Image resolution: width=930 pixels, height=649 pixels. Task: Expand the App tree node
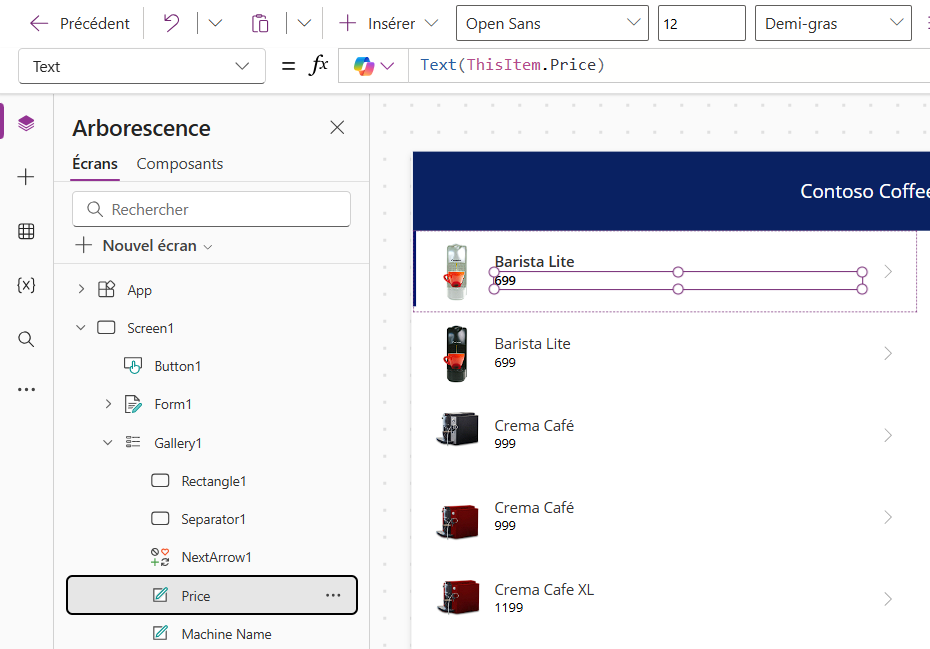point(81,289)
